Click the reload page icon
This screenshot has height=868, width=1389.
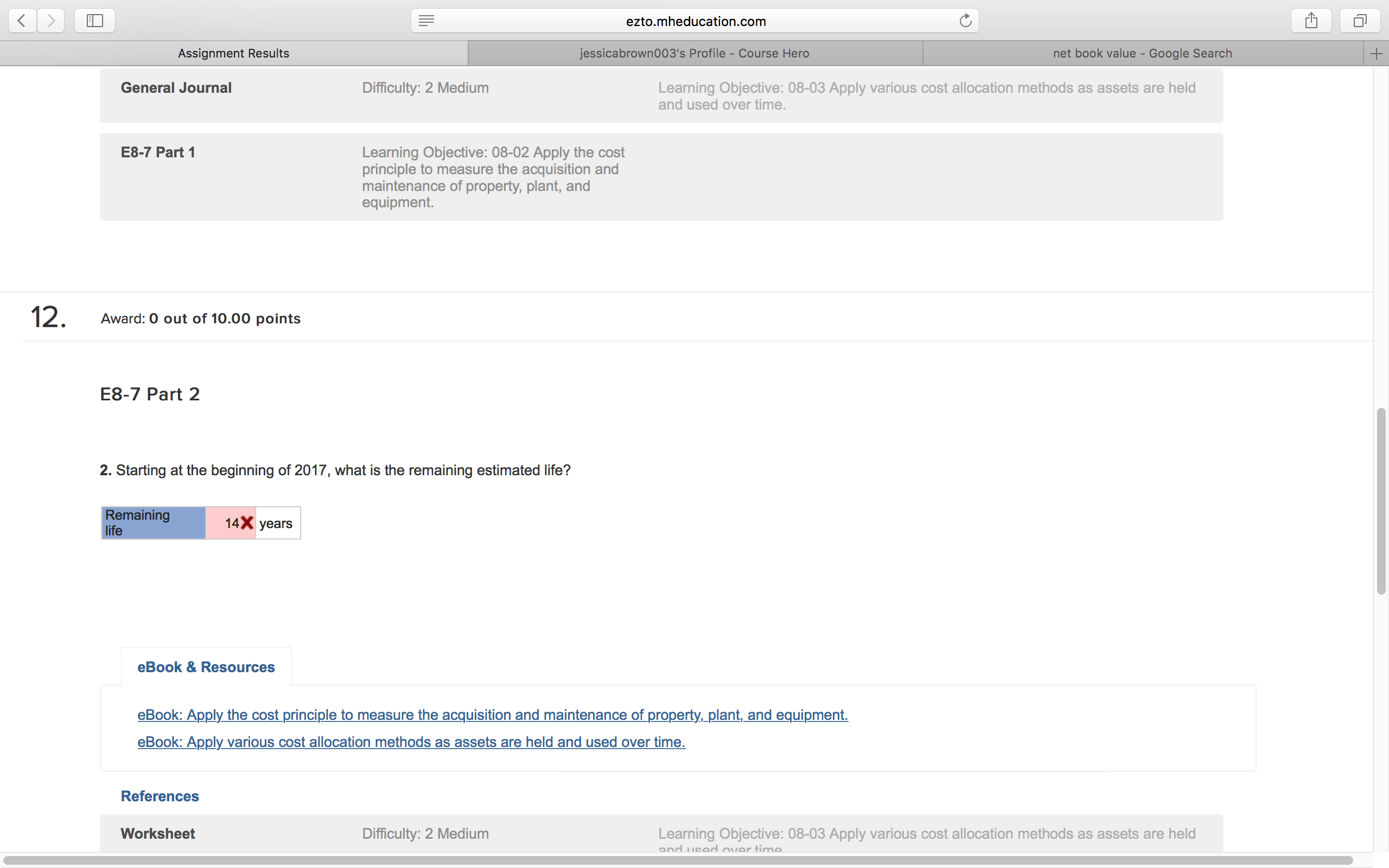click(965, 21)
